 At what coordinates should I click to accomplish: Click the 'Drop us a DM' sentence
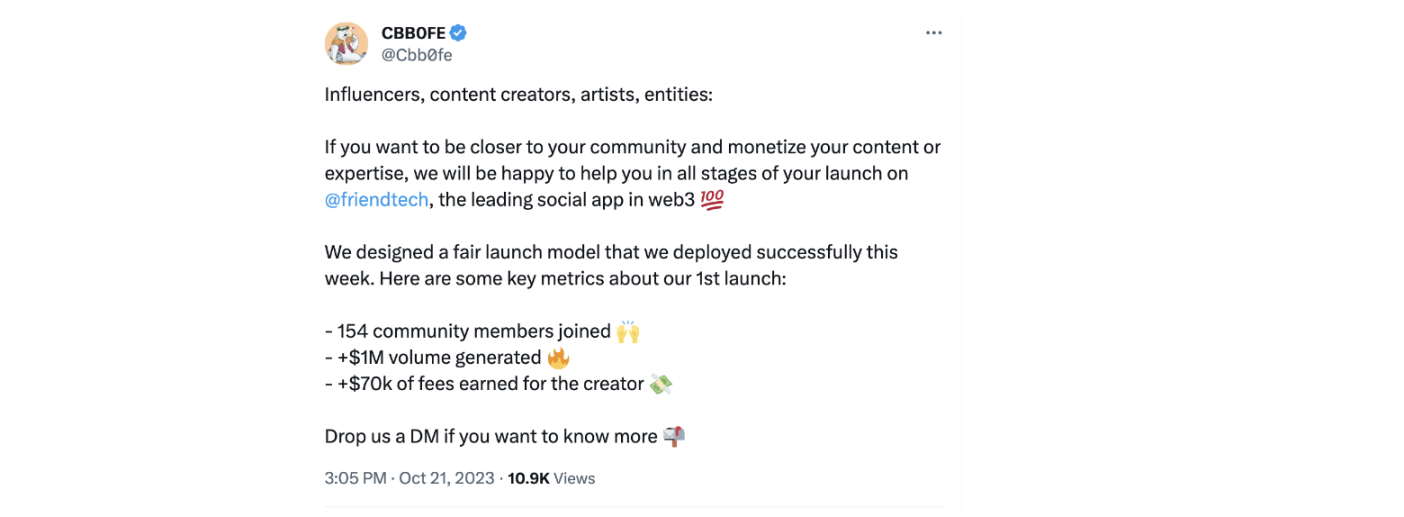point(491,436)
